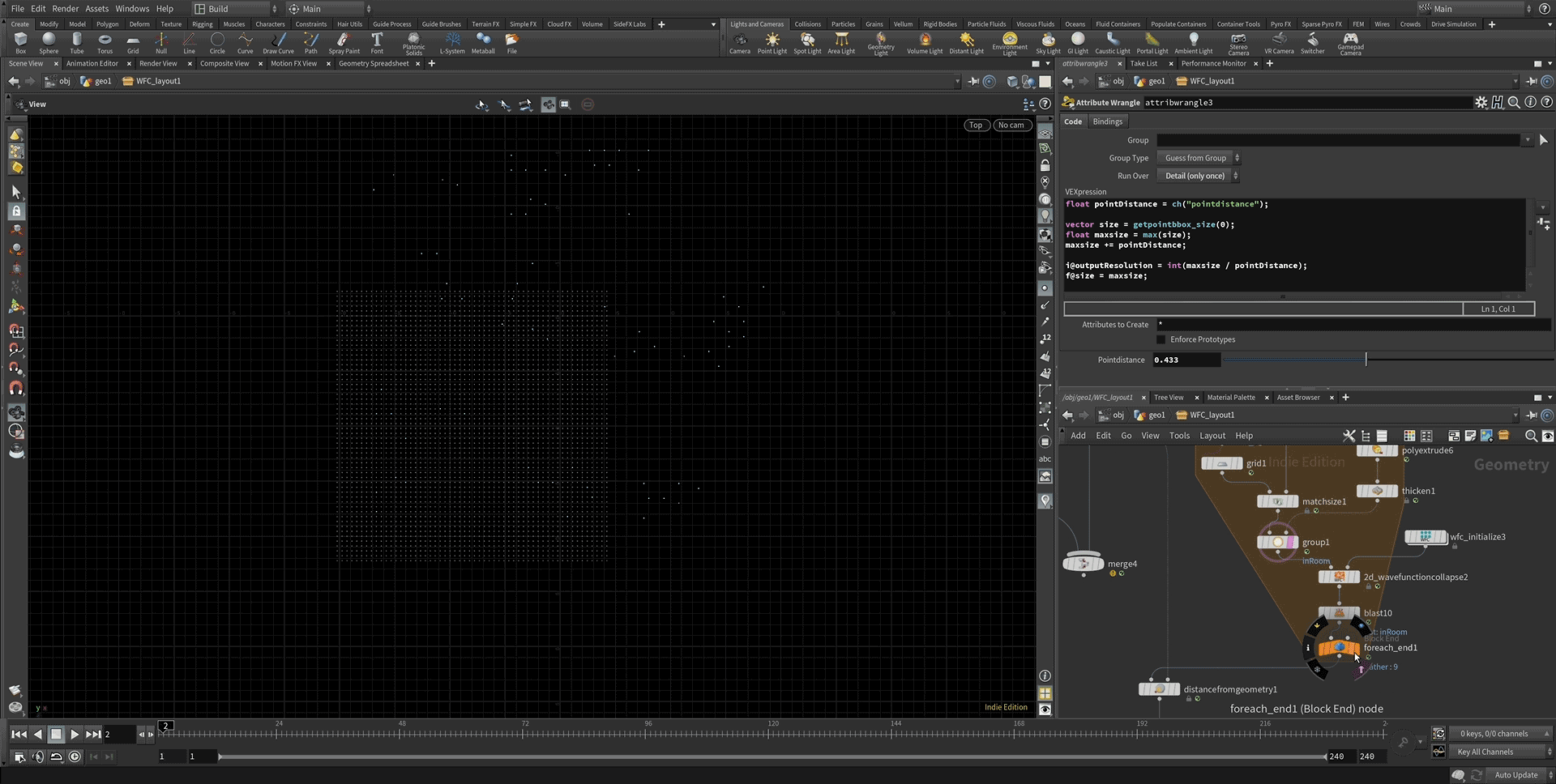Click the timeline frame range slider bar
Viewport: 1556px width, 784px height.
click(772, 756)
